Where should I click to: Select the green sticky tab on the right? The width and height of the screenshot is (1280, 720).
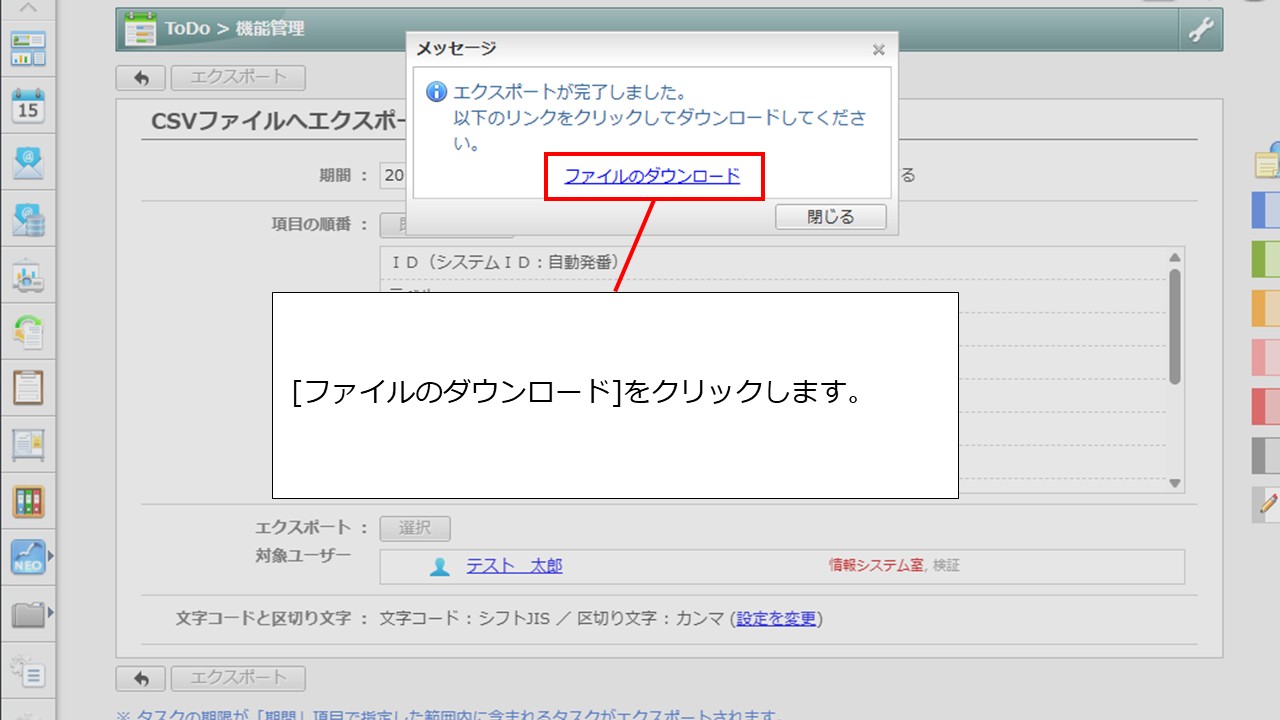pyautogui.click(x=1267, y=259)
